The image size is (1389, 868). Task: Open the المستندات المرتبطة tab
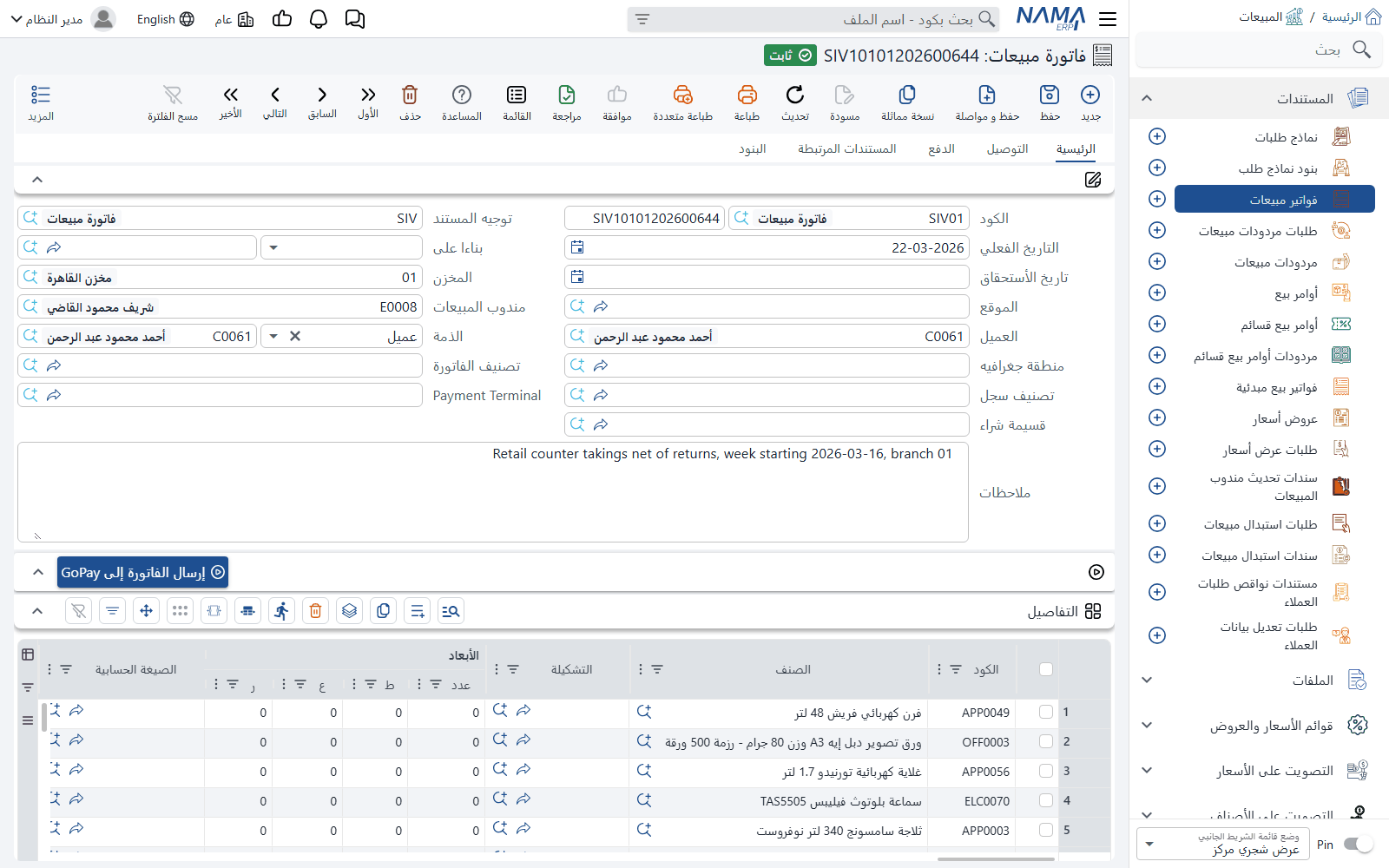point(847,149)
